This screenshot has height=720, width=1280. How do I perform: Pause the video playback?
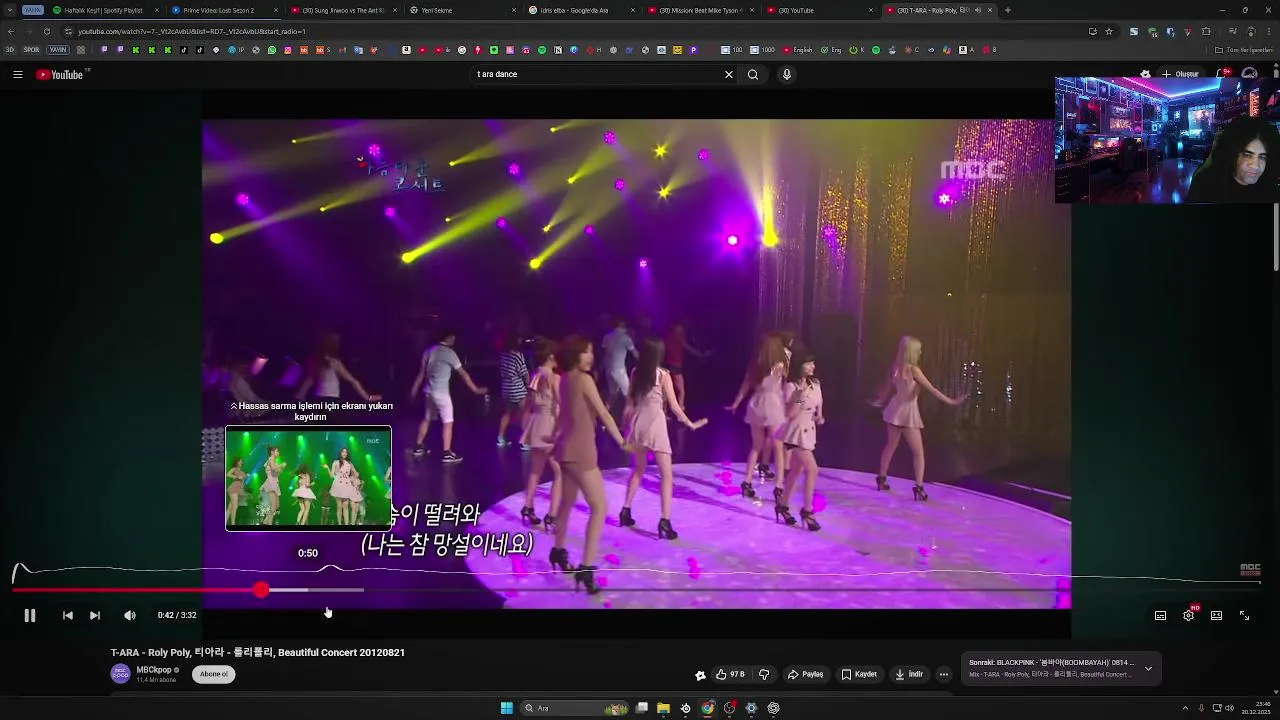click(x=30, y=616)
